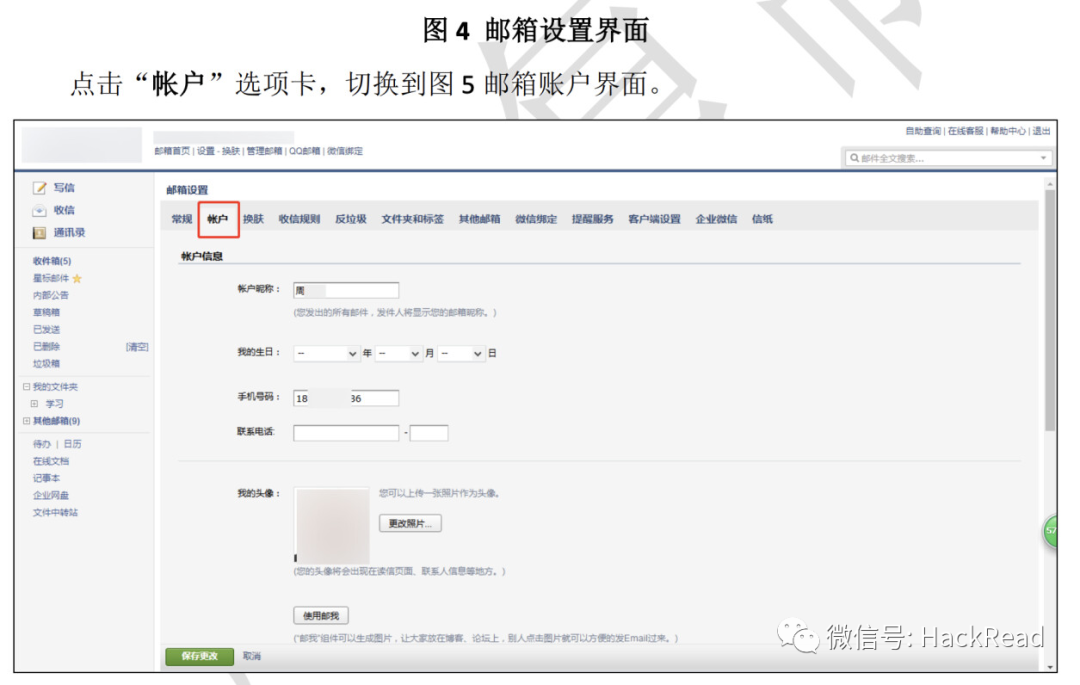Click the 保存更改 button

[199, 657]
